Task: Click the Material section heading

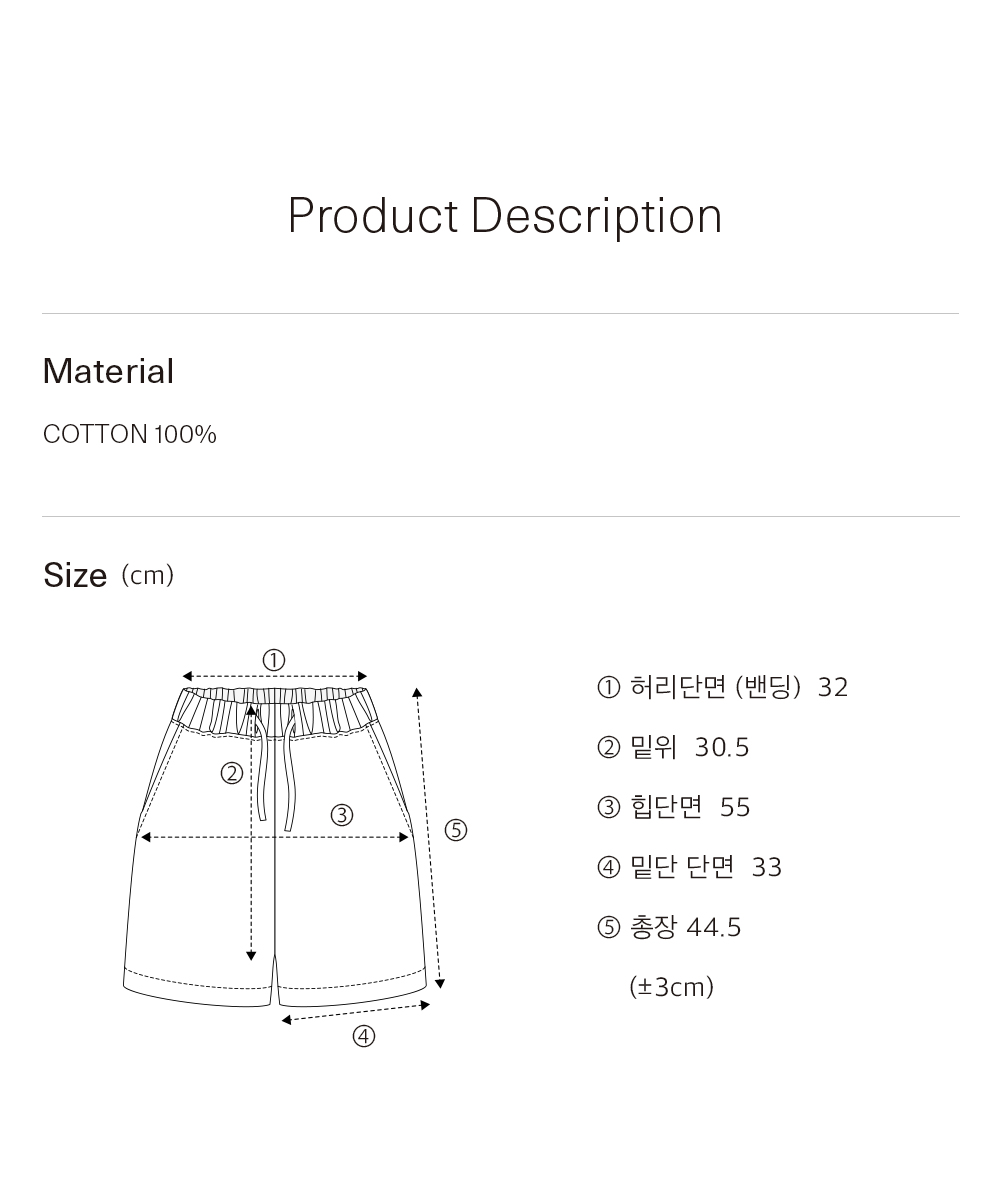Action: point(108,371)
